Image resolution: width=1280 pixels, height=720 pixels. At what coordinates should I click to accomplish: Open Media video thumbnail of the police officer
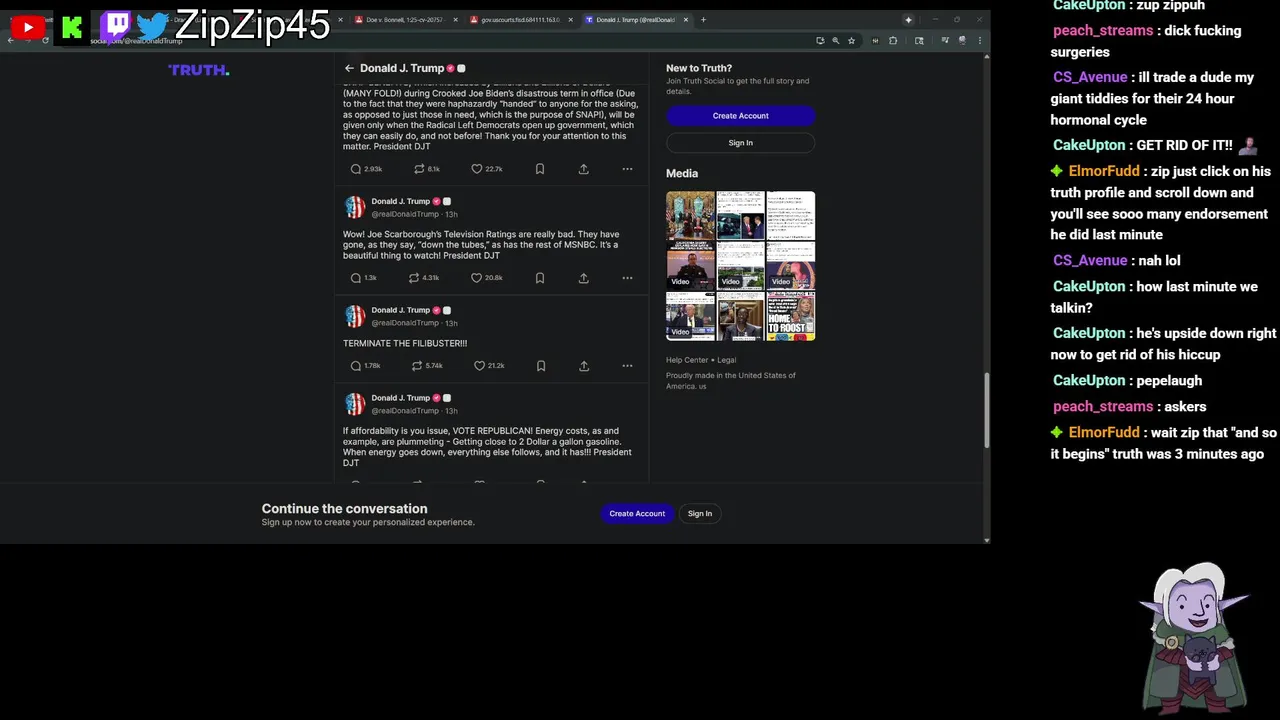pyautogui.click(x=690, y=266)
